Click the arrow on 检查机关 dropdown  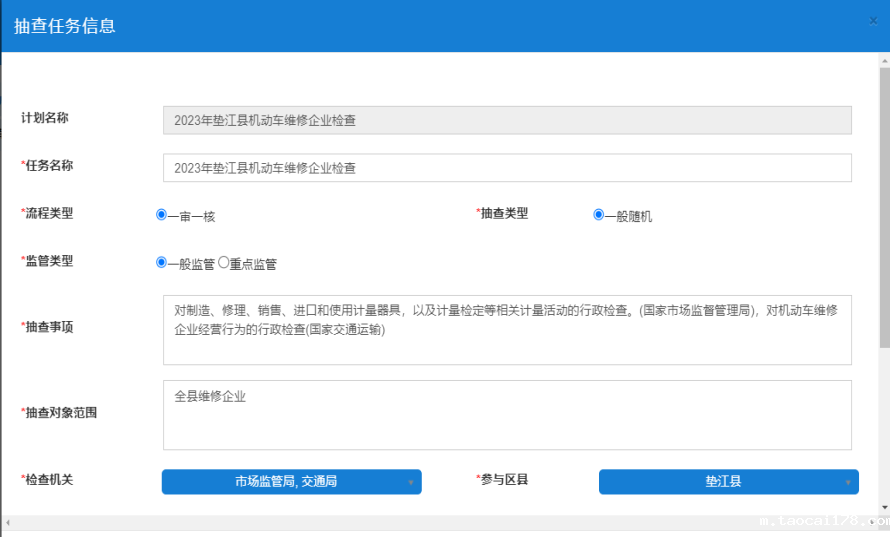tap(411, 483)
